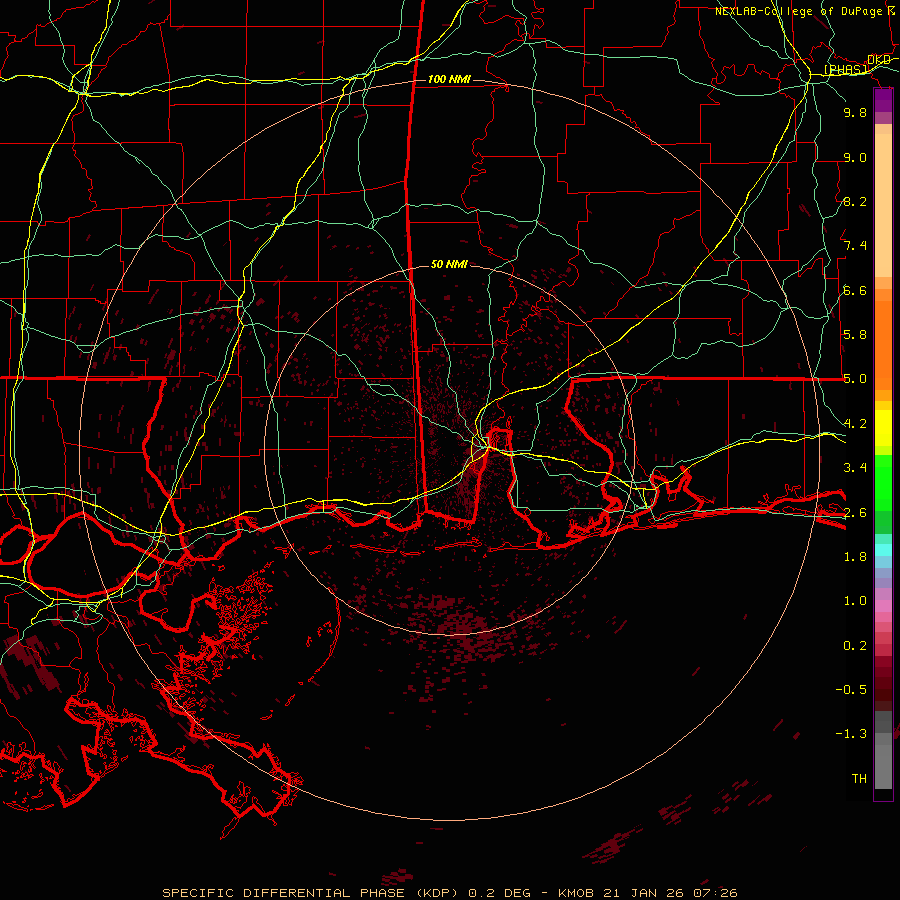Click the -1.3 scale value
The height and width of the screenshot is (900, 900).
[x=851, y=734]
